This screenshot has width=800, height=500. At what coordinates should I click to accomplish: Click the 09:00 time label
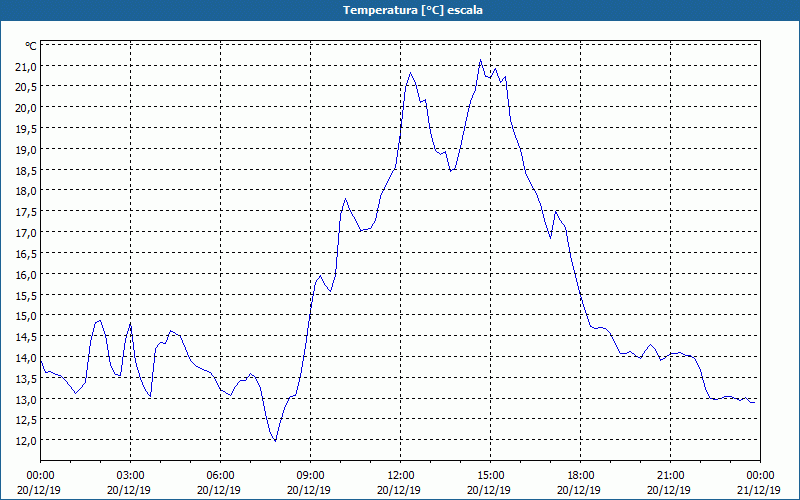click(x=311, y=476)
